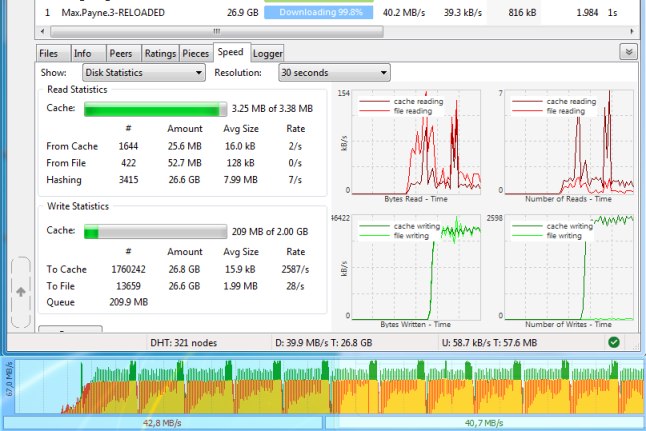Viewport: 646px width, 431px height.
Task: Click the torrent list horizontal scrollbar thumb
Action: (217, 31)
